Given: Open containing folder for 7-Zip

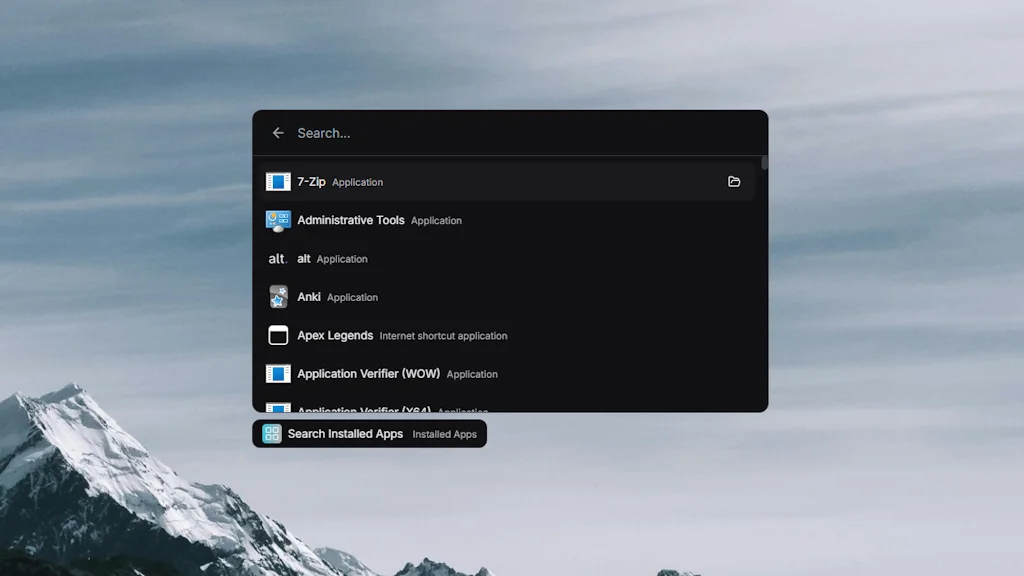Looking at the screenshot, I should 734,181.
